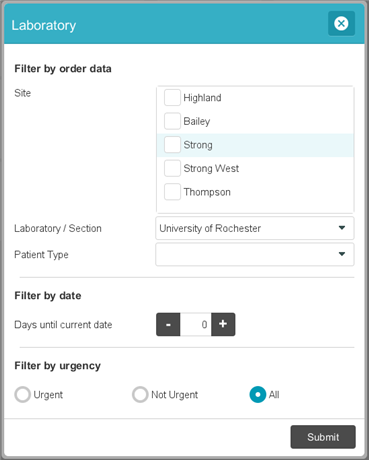
Task: Submit the laboratory filter form
Action: [x=323, y=437]
